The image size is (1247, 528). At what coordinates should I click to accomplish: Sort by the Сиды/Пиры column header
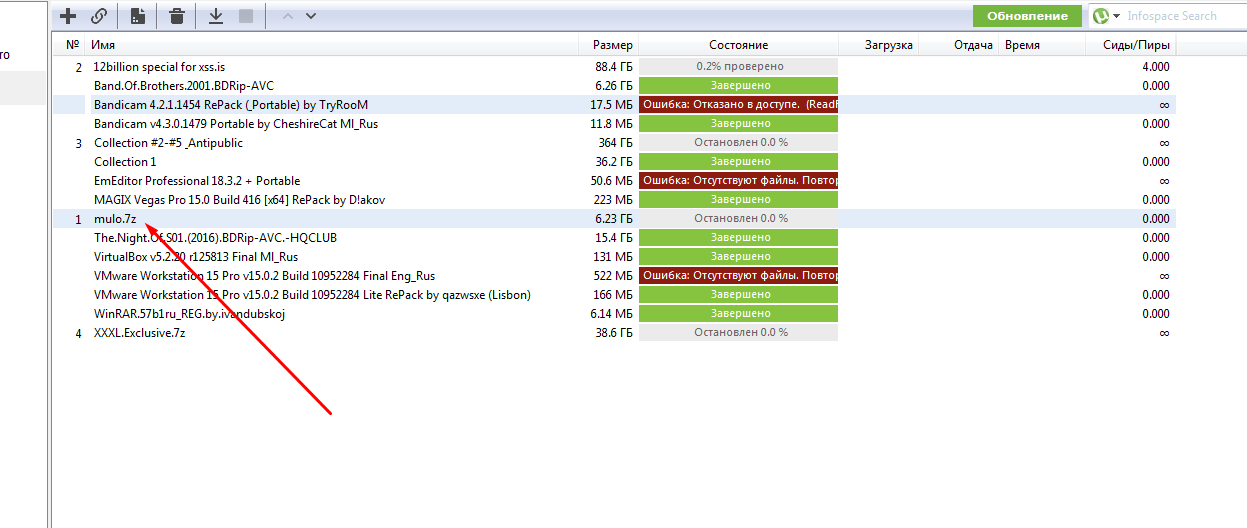[x=1131, y=45]
